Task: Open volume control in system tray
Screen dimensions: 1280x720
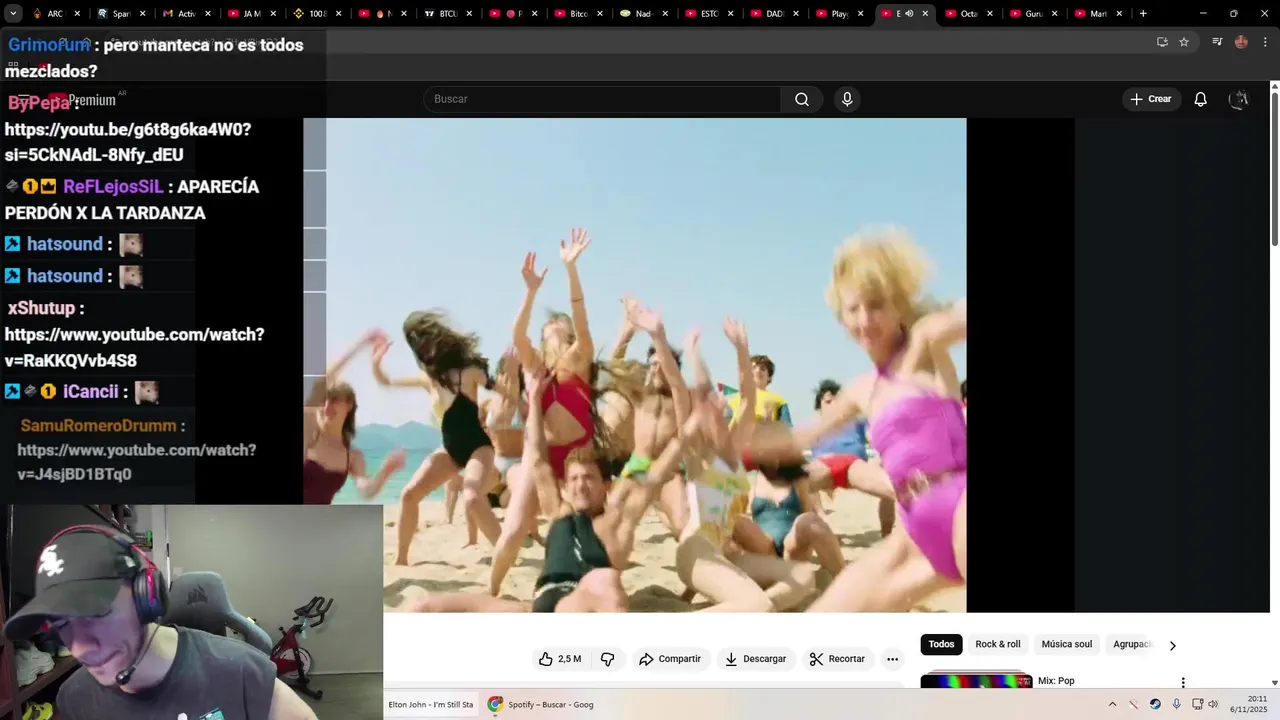Action: [x=1213, y=704]
